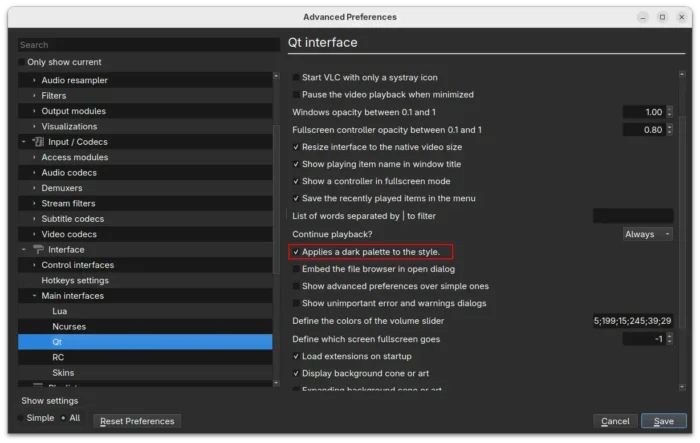This screenshot has height=443, width=700.
Task: Uncheck Display background cone or art
Action: click(x=296, y=373)
